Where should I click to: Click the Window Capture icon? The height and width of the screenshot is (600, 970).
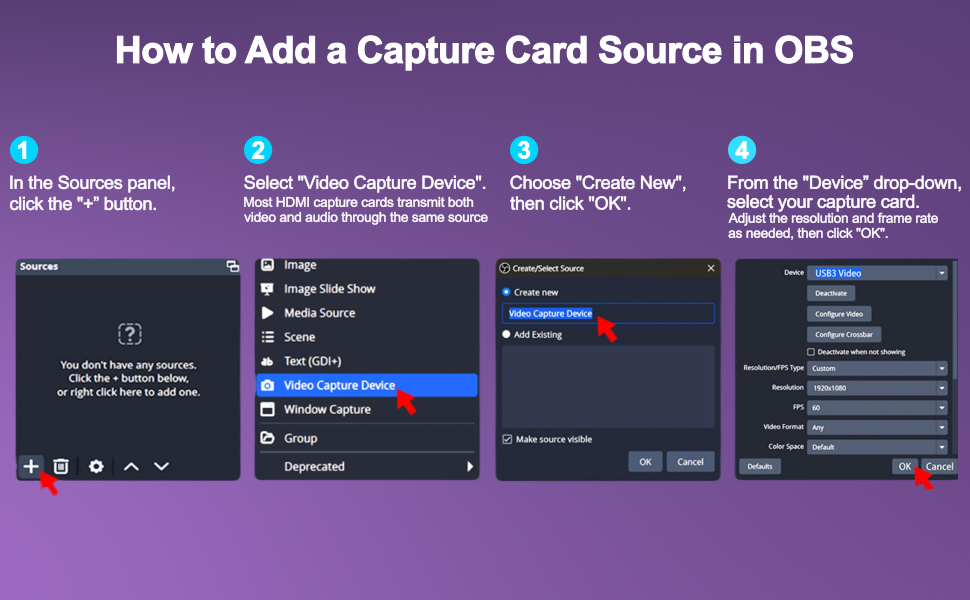267,409
